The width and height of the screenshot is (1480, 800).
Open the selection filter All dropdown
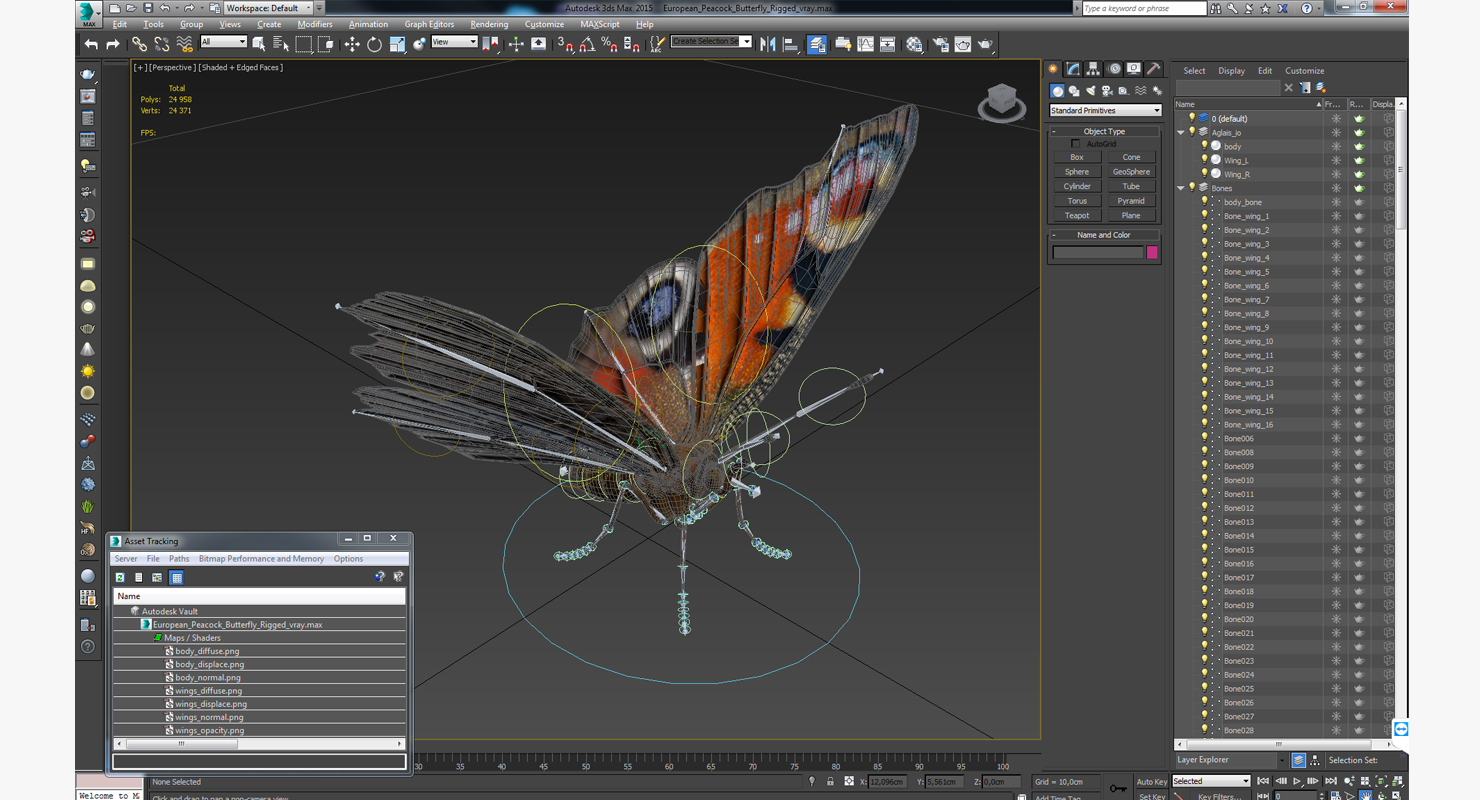point(223,42)
